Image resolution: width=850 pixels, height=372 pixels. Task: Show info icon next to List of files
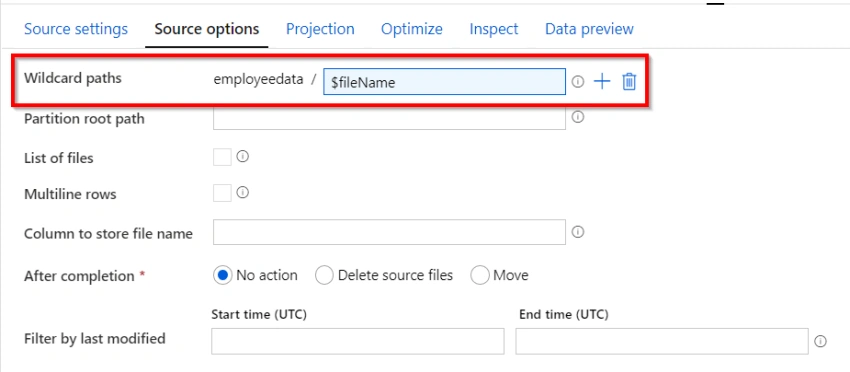point(243,157)
